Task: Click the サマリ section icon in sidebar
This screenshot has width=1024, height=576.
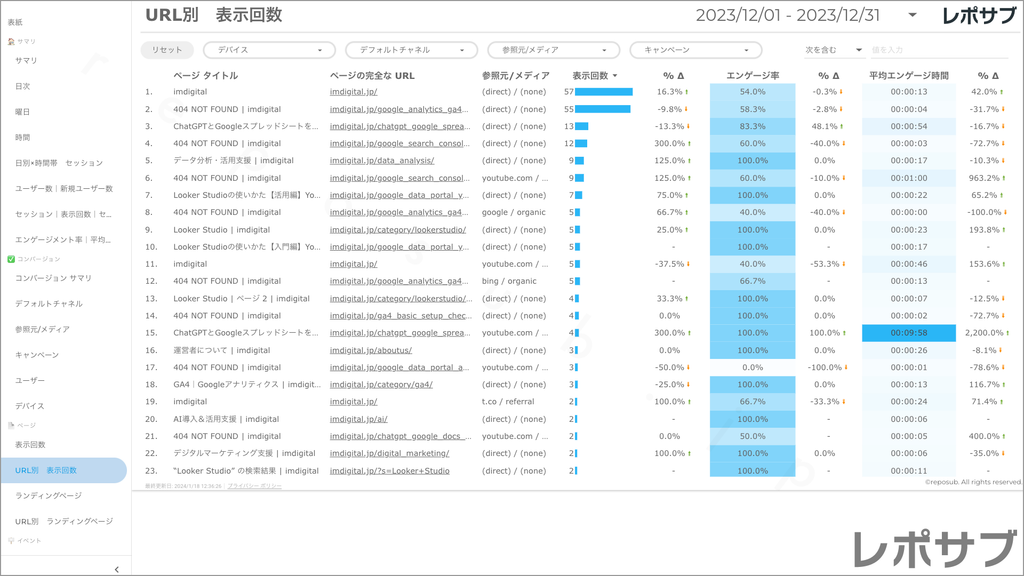Action: coord(11,42)
